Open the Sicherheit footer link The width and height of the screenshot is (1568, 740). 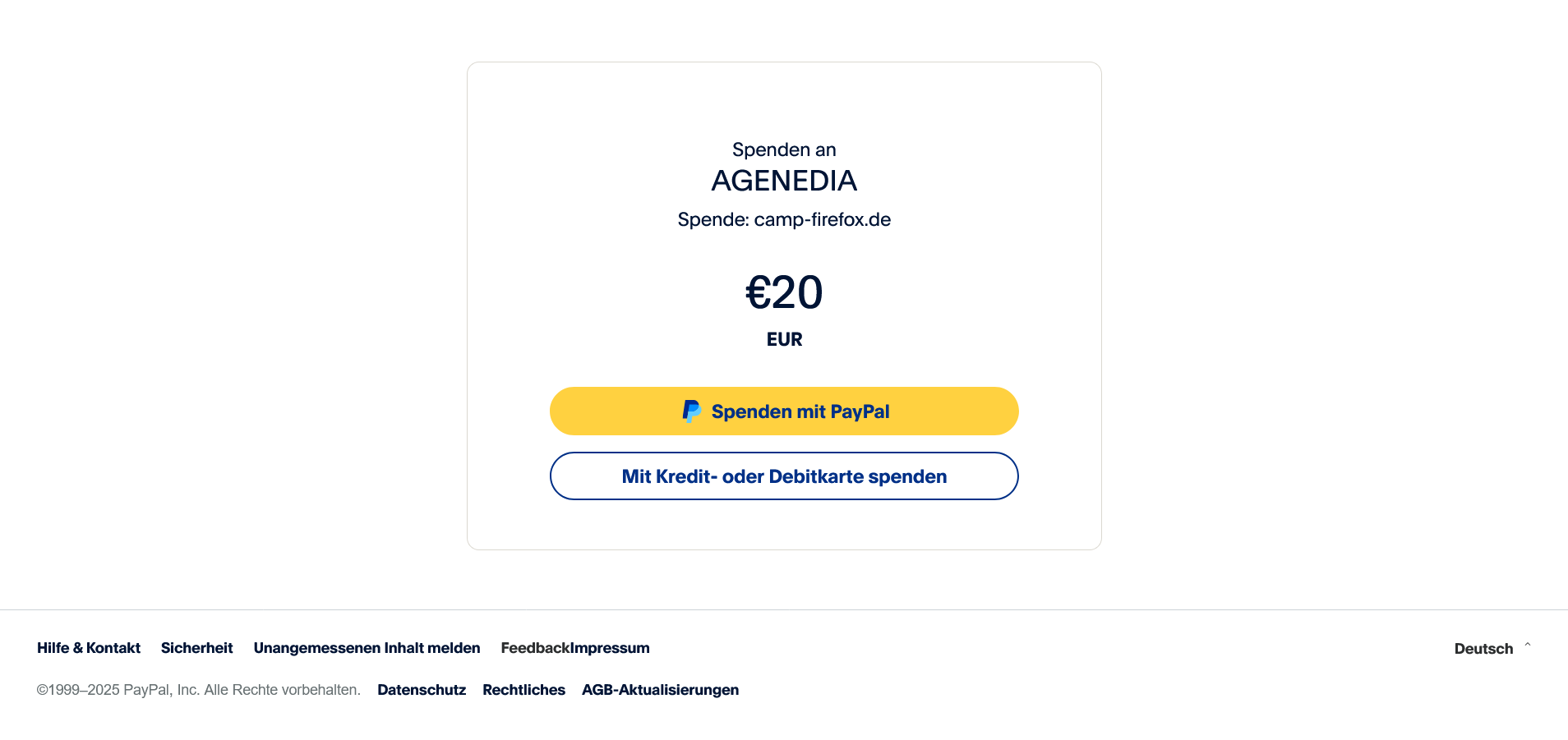197,648
